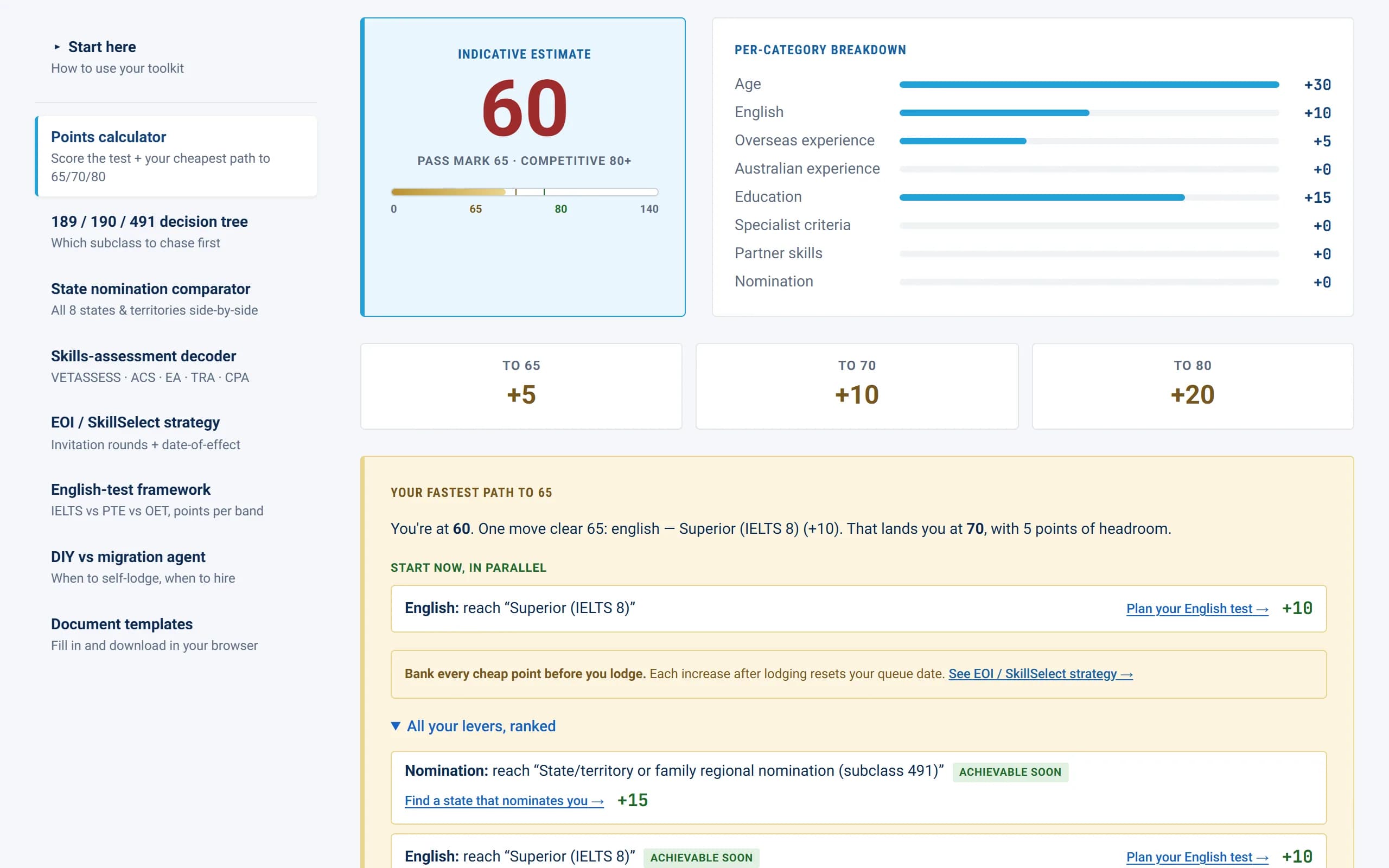The height and width of the screenshot is (868, 1389).
Task: Click the indicative estimate score 60
Action: [524, 108]
